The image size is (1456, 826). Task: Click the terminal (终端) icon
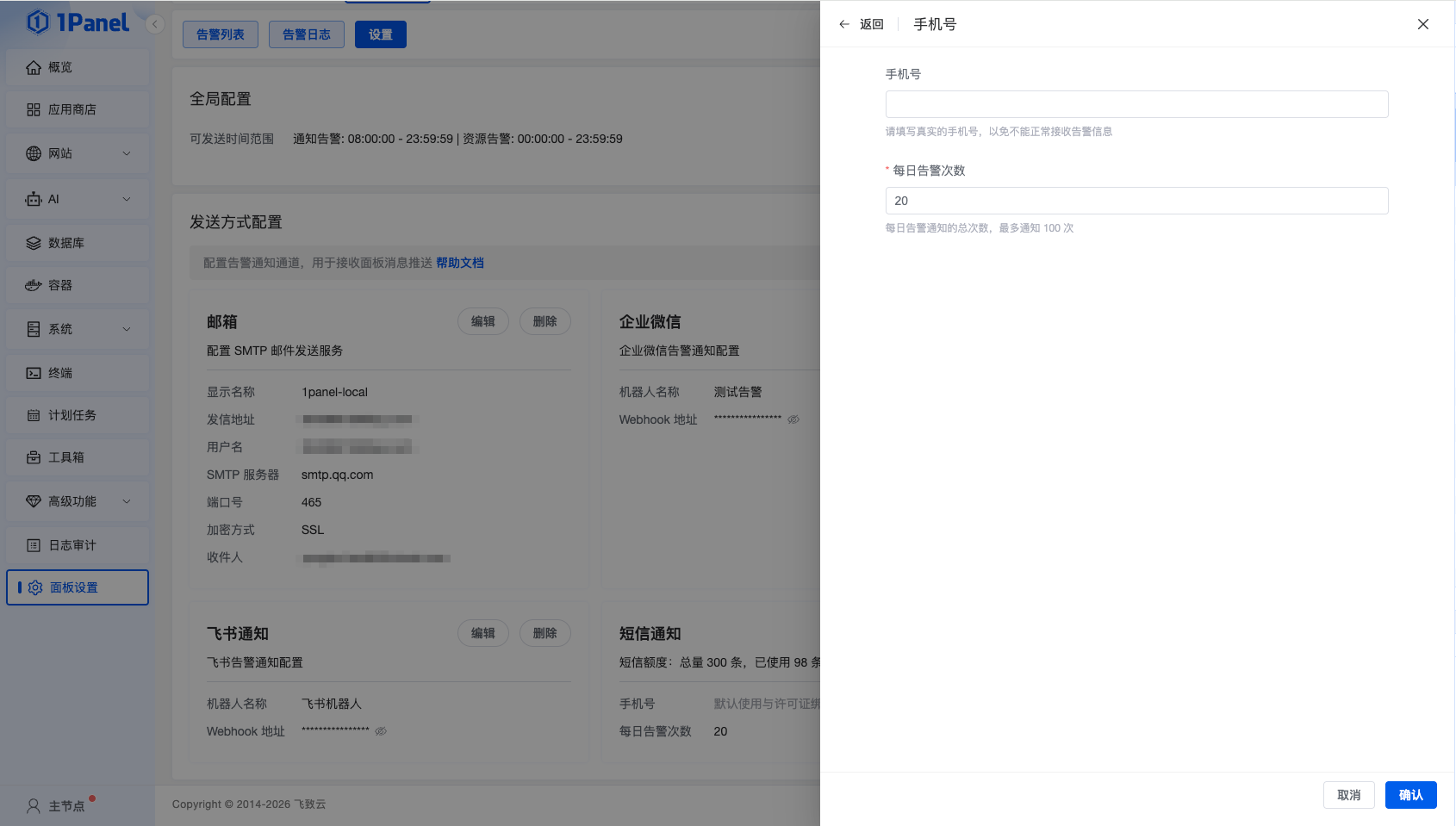[x=34, y=373]
